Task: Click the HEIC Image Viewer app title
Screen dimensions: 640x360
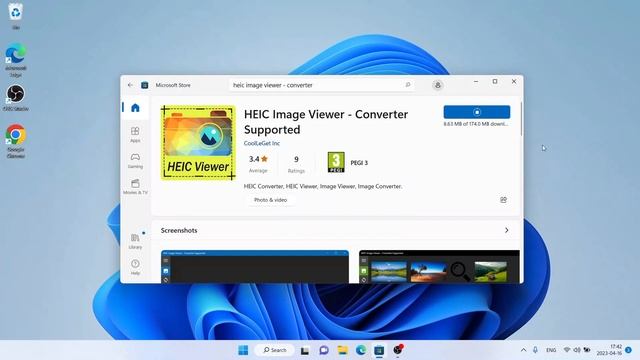Action: pyautogui.click(x=326, y=122)
